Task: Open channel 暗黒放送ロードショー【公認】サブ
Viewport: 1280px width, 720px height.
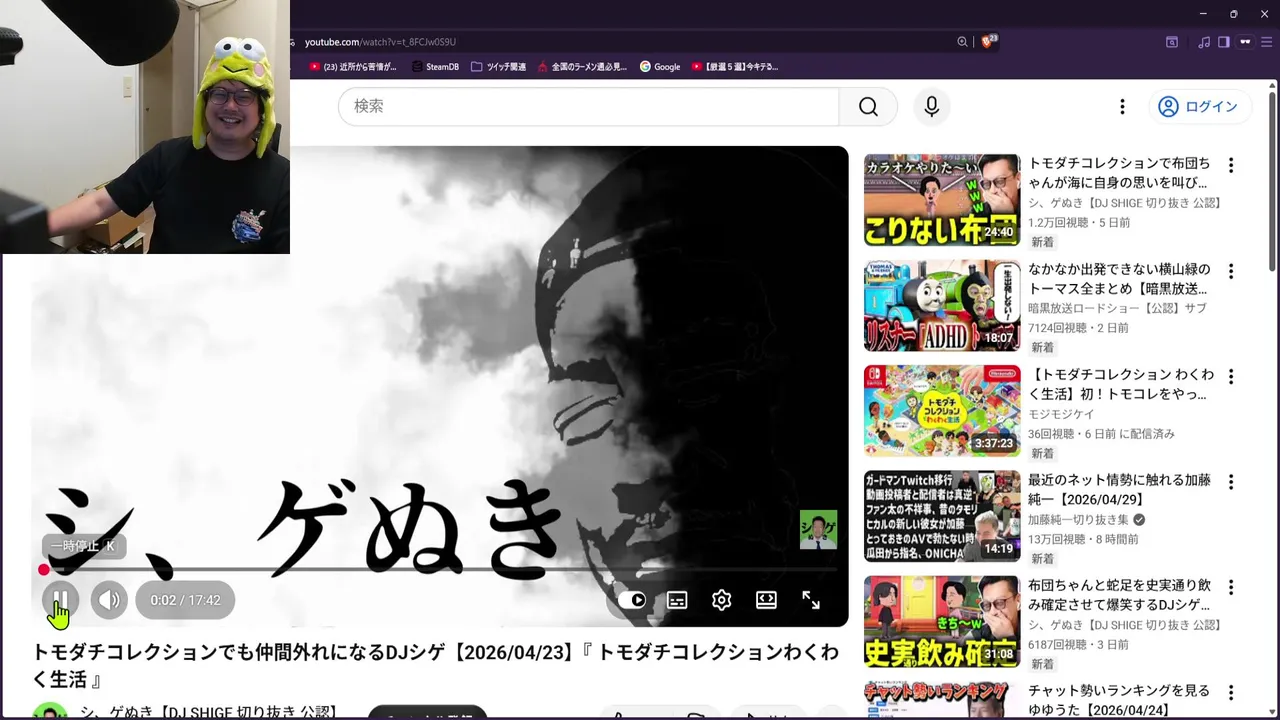Action: coord(1117,308)
